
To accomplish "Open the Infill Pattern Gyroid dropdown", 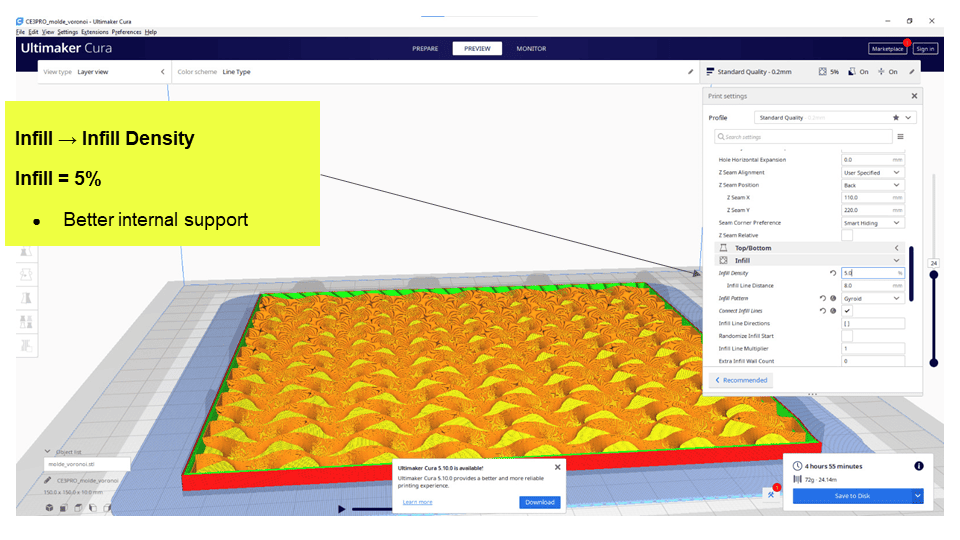I will coord(873,298).
